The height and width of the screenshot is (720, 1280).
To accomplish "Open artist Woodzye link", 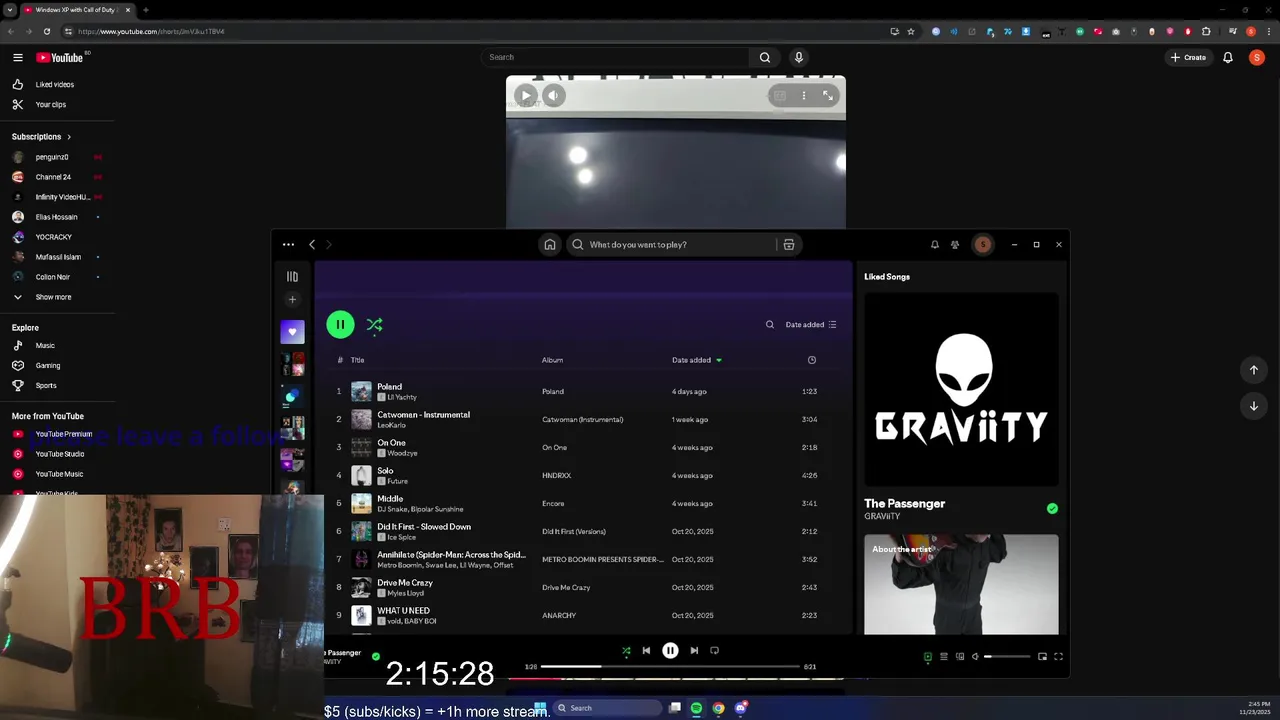I will [x=402, y=453].
